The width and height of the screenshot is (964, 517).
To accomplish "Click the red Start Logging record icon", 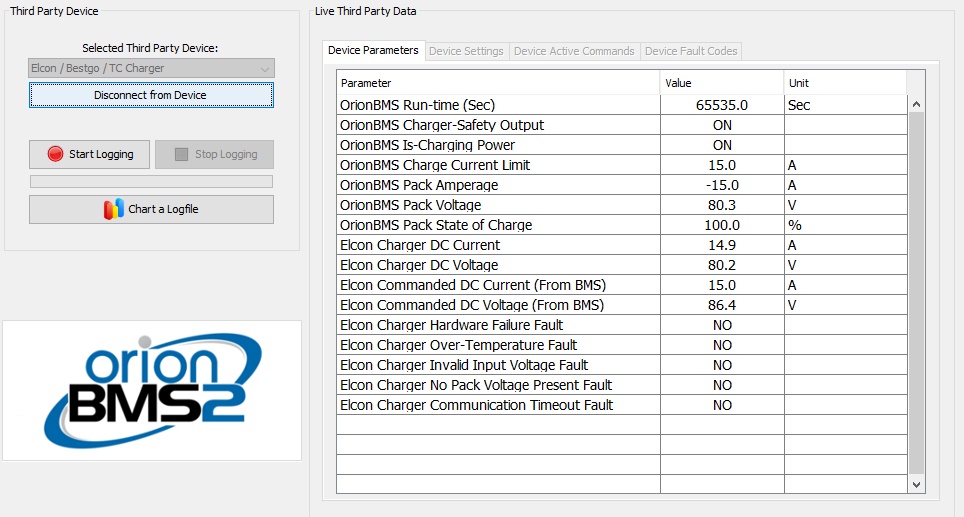I will pyautogui.click(x=55, y=154).
